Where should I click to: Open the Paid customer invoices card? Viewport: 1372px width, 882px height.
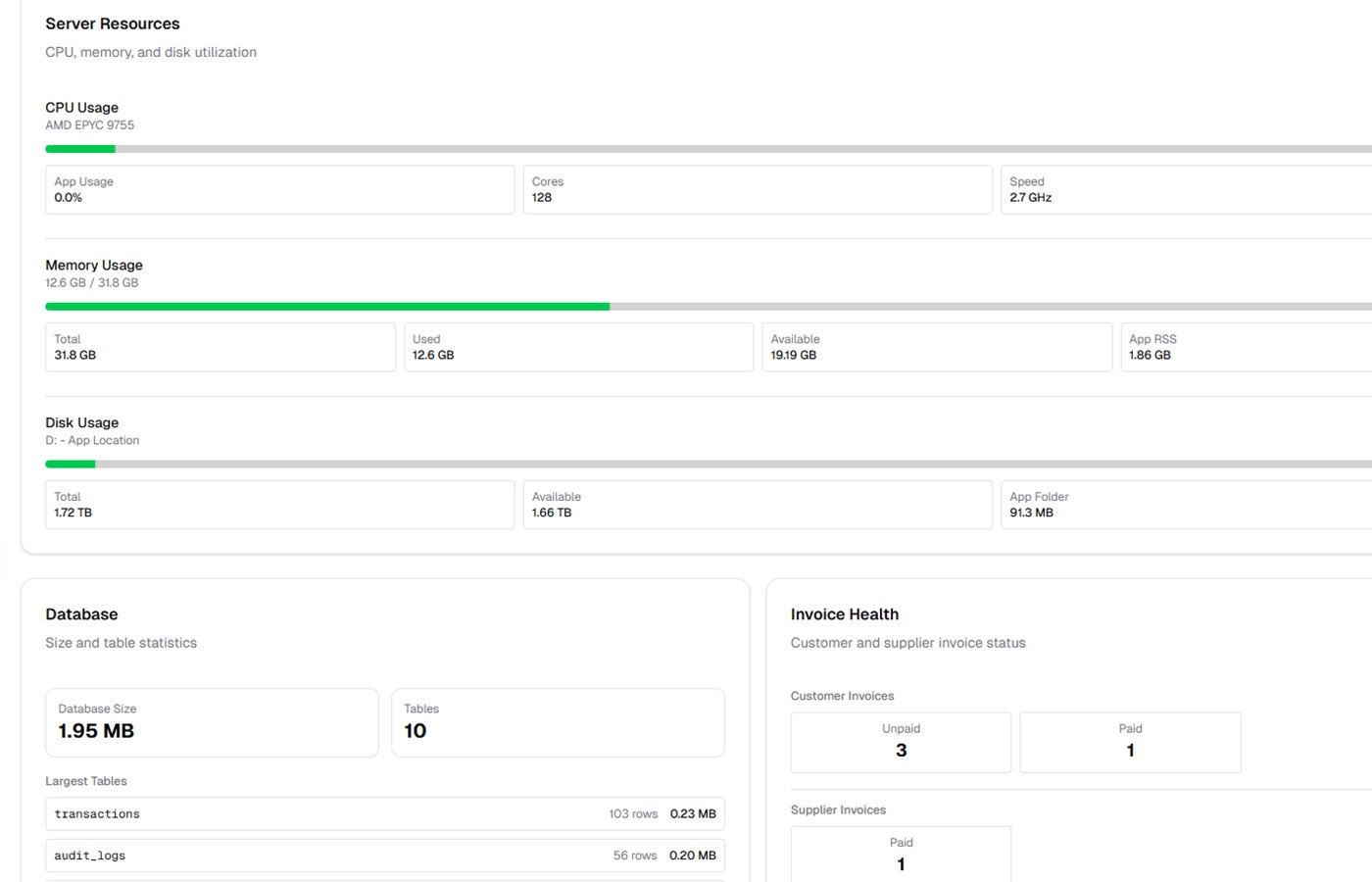tap(1130, 742)
